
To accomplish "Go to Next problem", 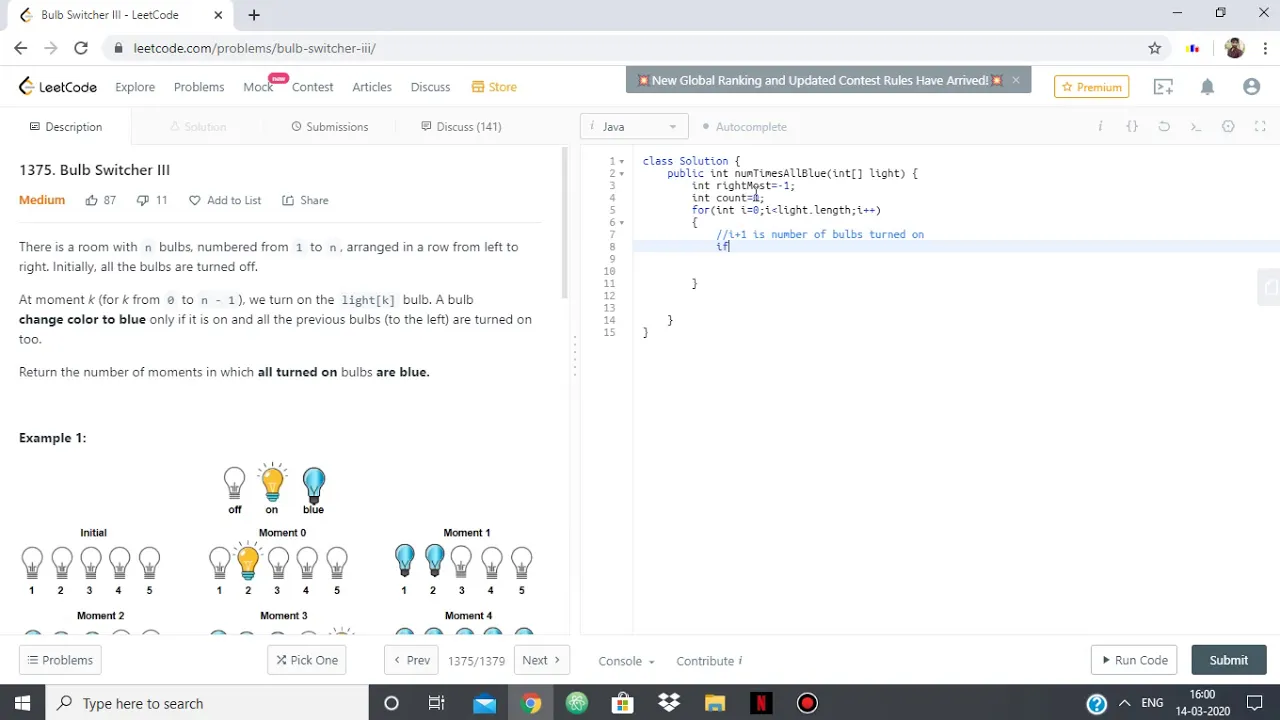I will (541, 660).
